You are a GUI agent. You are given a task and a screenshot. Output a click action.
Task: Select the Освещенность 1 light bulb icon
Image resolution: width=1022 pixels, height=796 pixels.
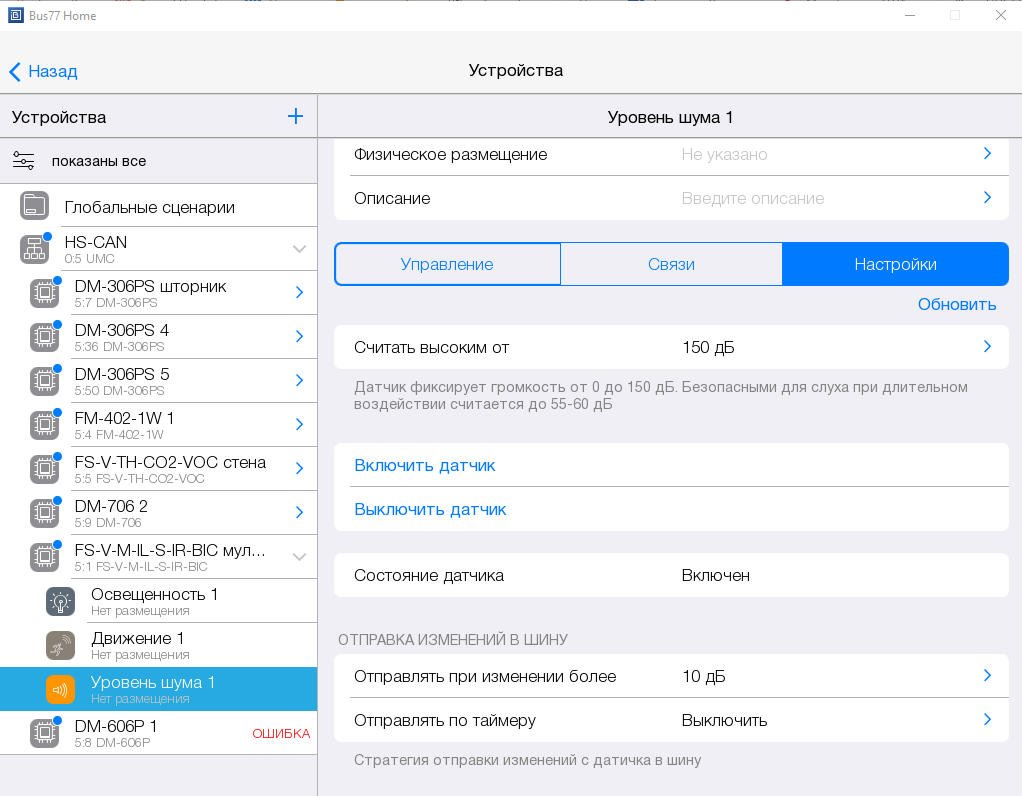pos(60,602)
